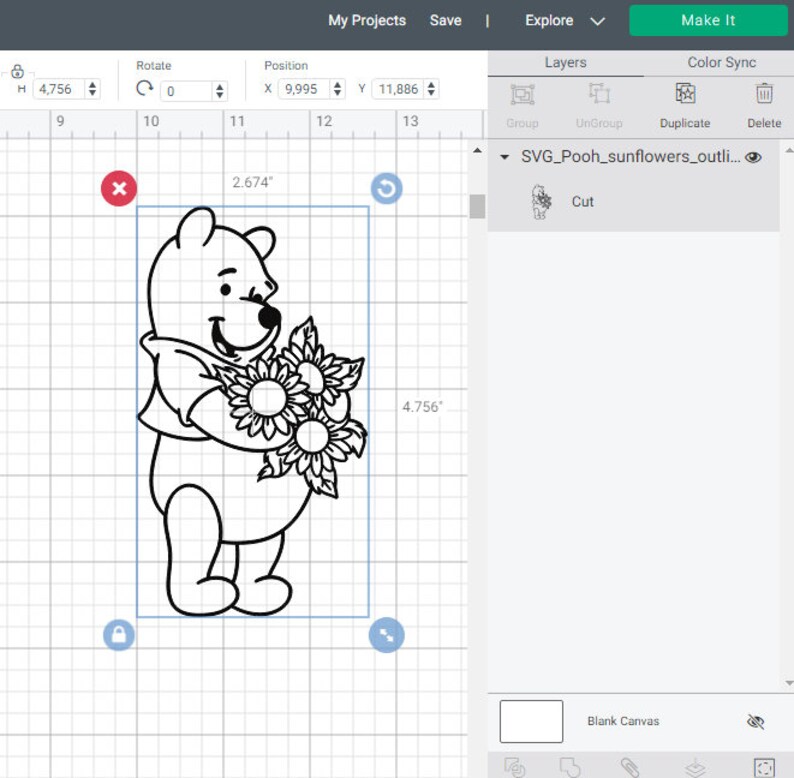Click the green Make It button
Viewport: 794px width, 778px height.
[708, 20]
